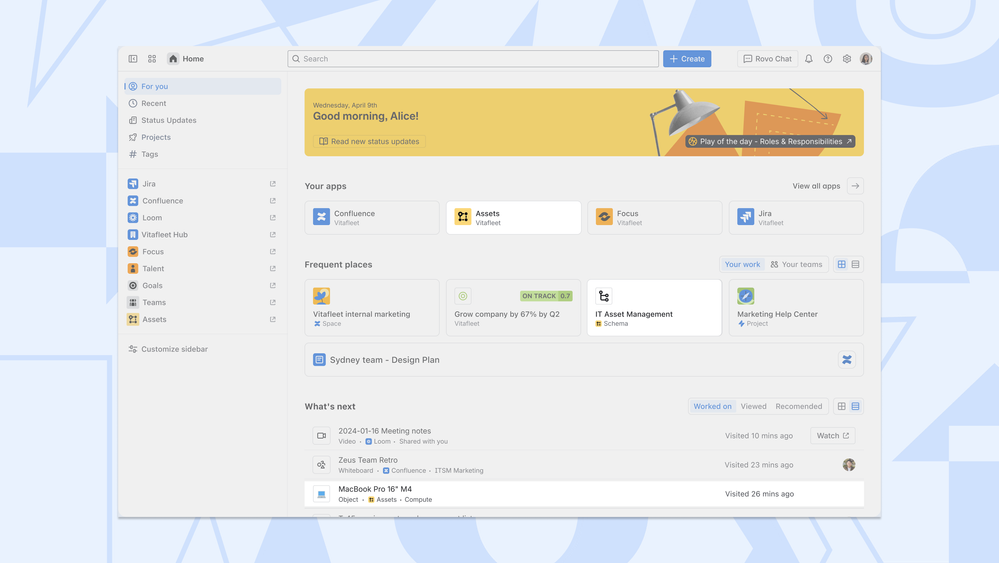Viewport: 999px width, 563px height.
Task: Open Loom from the sidebar
Action: (x=203, y=218)
